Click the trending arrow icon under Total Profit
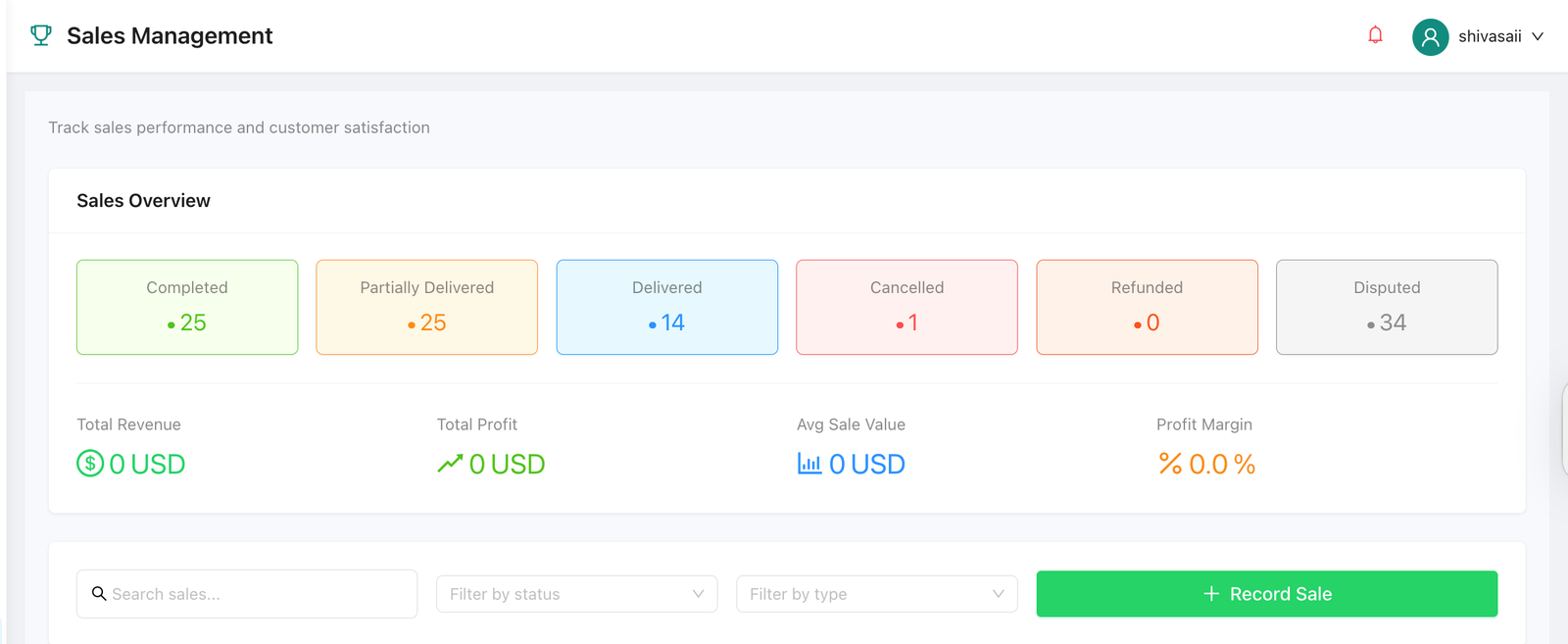The width and height of the screenshot is (1568, 644). pos(449,463)
